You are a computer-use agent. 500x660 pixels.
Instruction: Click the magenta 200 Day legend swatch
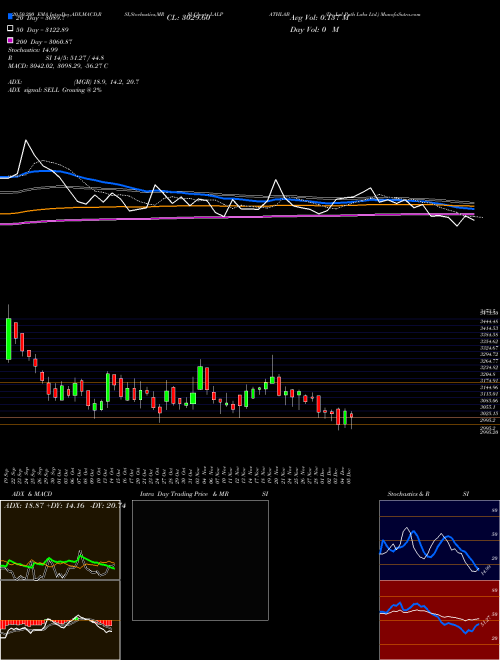(x=10, y=40)
